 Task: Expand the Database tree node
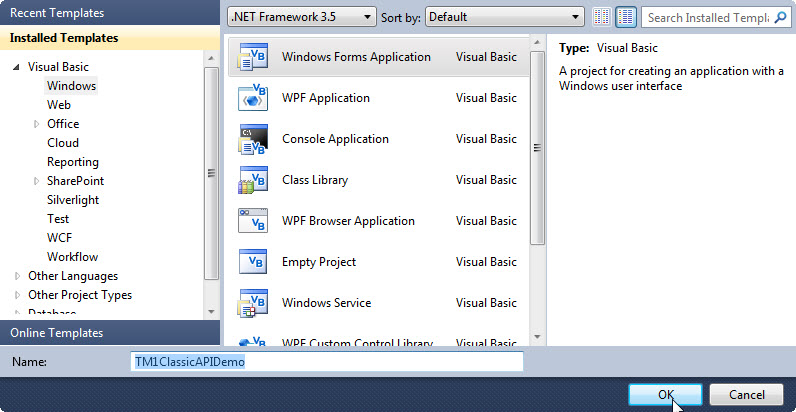point(17,313)
